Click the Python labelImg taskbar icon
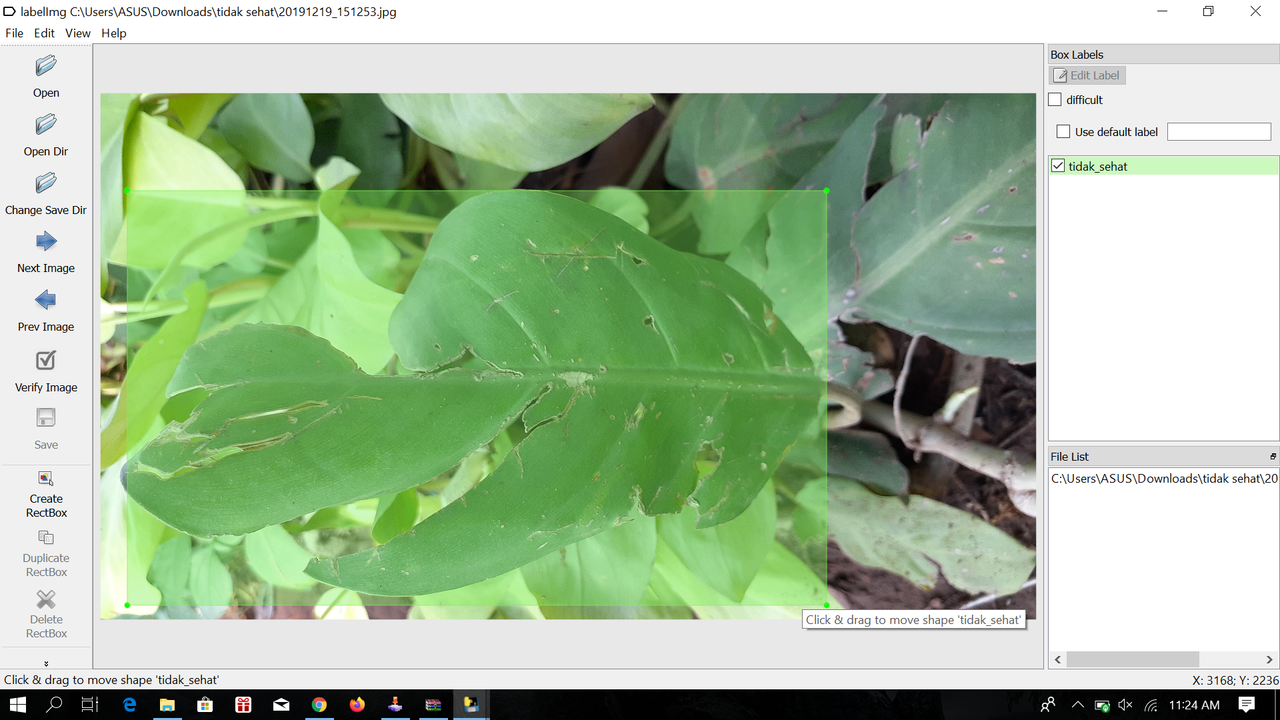 coord(470,705)
